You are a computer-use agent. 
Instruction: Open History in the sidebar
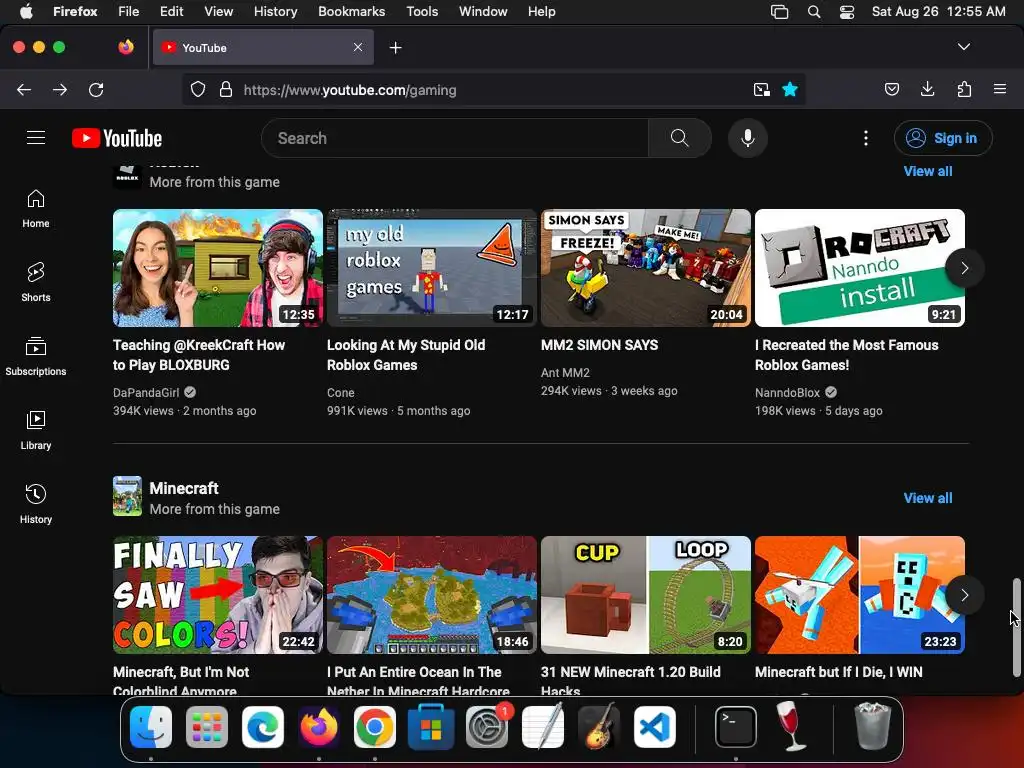click(x=35, y=504)
